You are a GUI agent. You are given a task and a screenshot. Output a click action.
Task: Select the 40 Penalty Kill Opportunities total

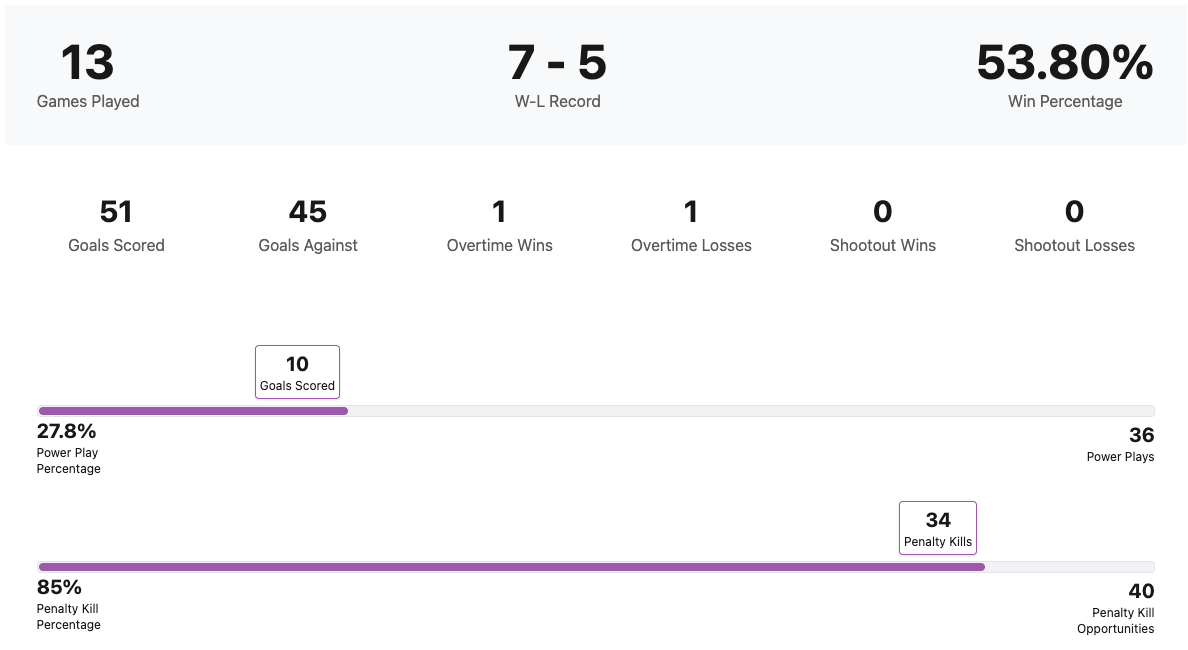click(1141, 592)
